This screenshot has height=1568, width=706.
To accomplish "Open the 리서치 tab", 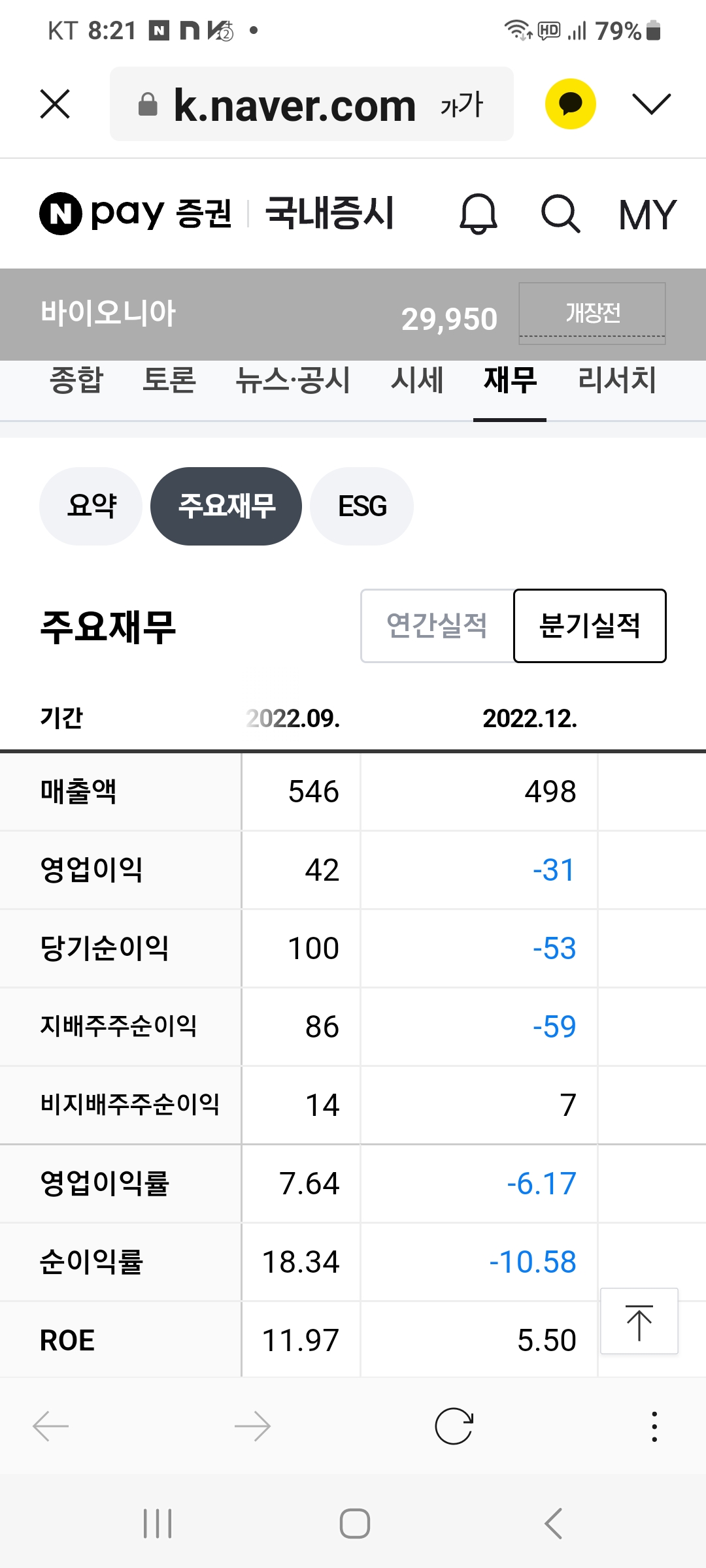I will point(616,380).
